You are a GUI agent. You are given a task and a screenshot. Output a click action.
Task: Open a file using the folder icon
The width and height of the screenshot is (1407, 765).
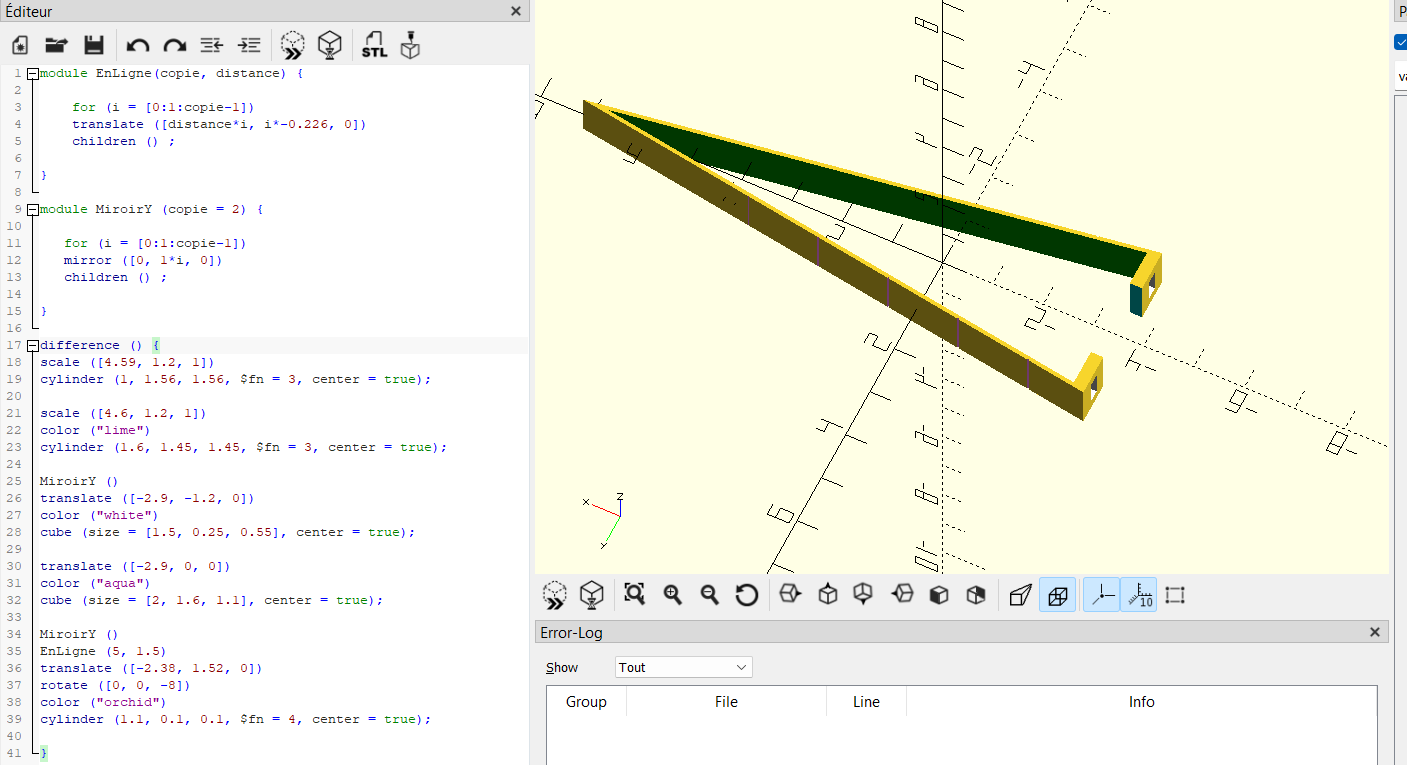tap(56, 45)
